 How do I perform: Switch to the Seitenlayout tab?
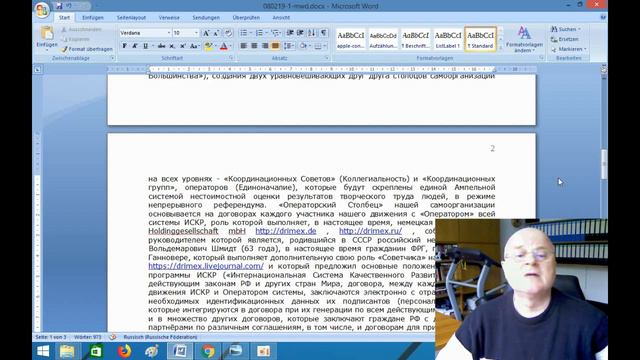point(131,18)
